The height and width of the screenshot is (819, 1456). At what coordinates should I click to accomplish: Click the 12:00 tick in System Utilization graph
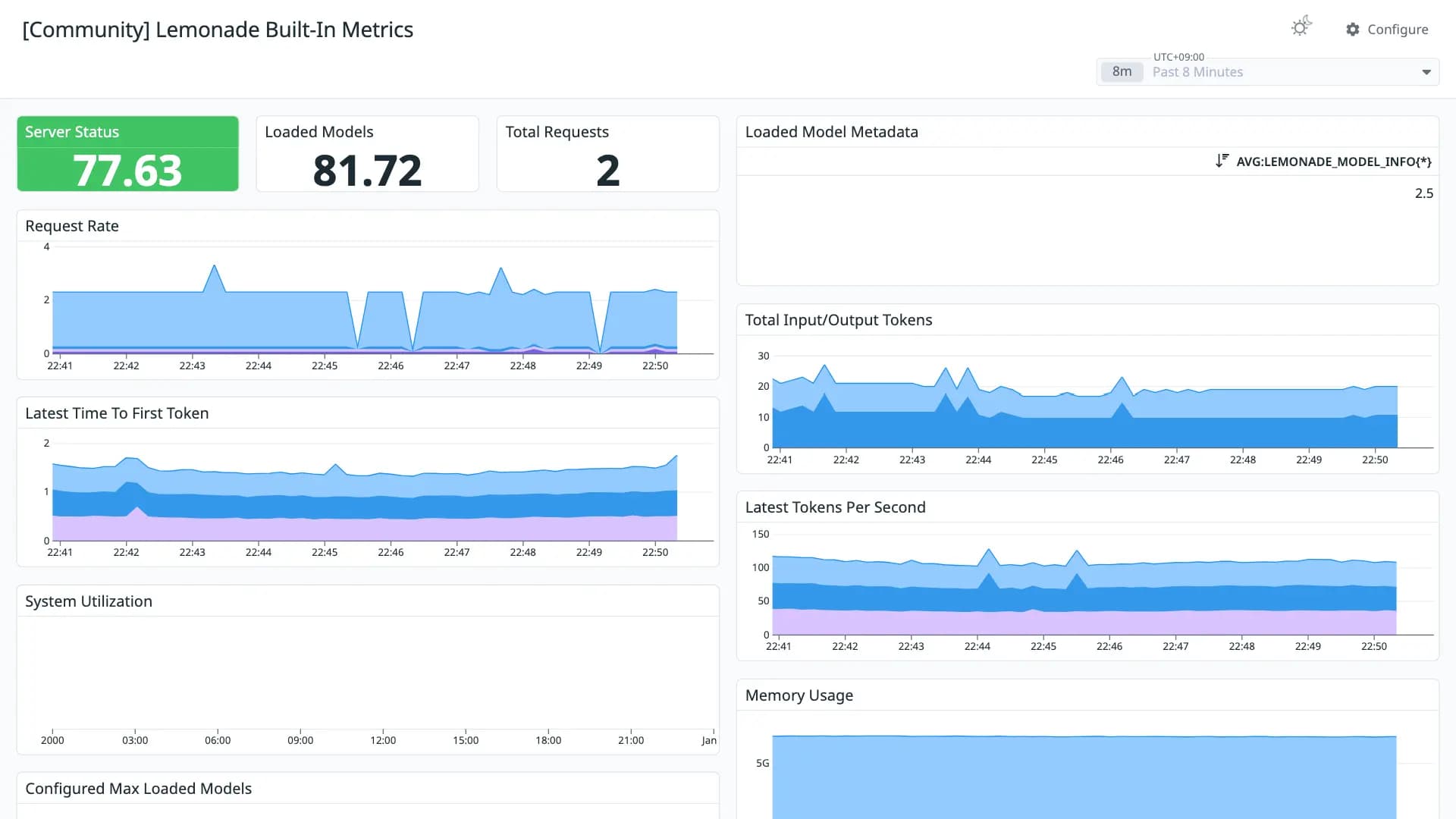(383, 740)
